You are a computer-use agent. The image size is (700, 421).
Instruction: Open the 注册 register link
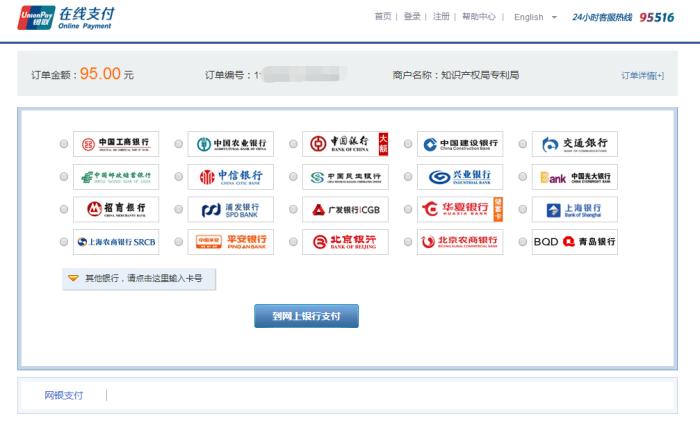pos(441,17)
